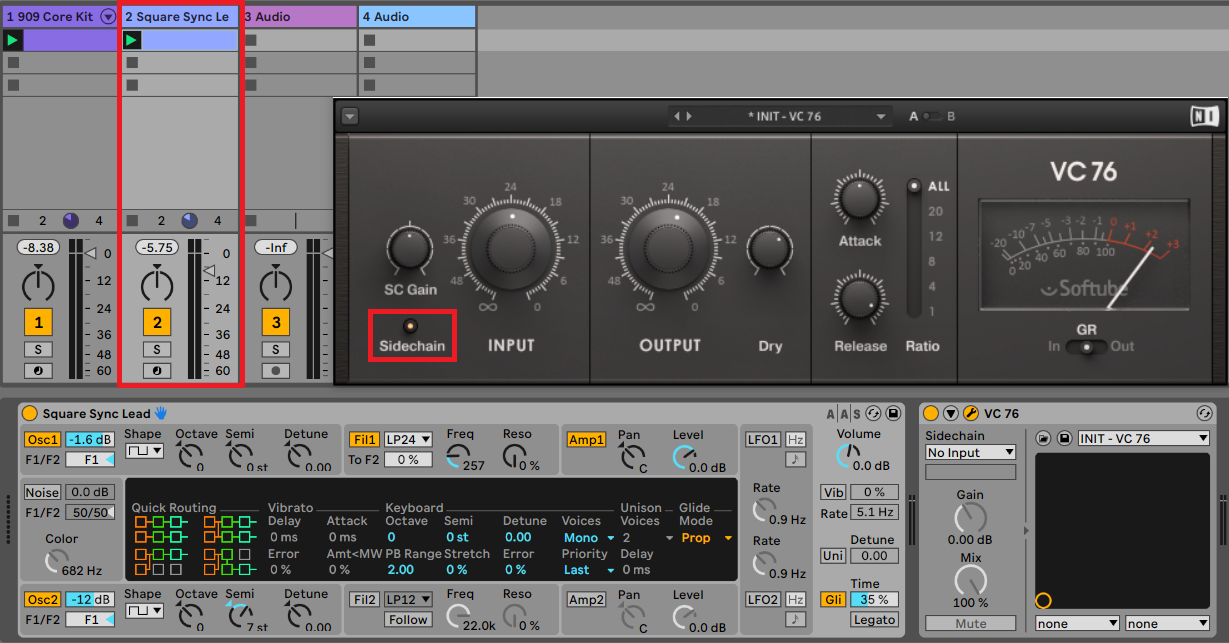This screenshot has height=643, width=1229.
Task: Click track 1 pan knob
Action: click(x=38, y=286)
